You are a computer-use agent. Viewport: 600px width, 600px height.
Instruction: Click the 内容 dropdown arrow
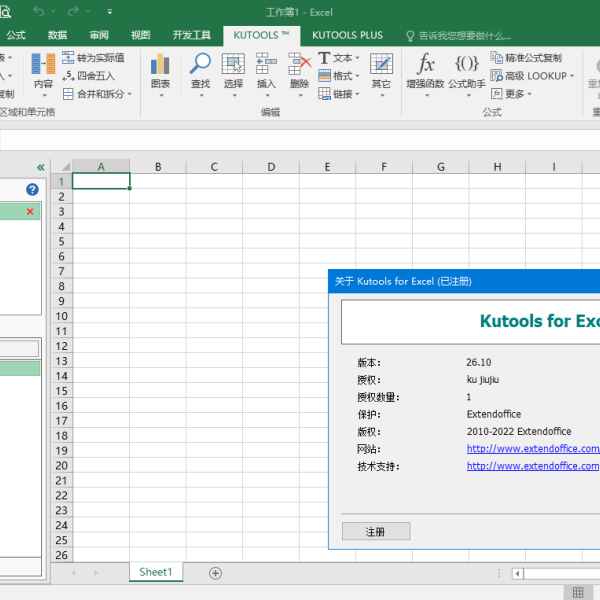pos(44,95)
